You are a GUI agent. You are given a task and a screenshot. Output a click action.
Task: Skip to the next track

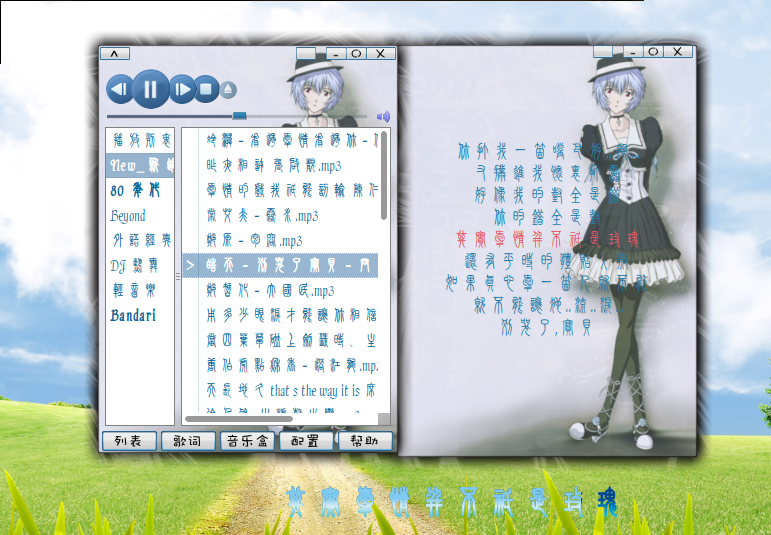click(182, 89)
